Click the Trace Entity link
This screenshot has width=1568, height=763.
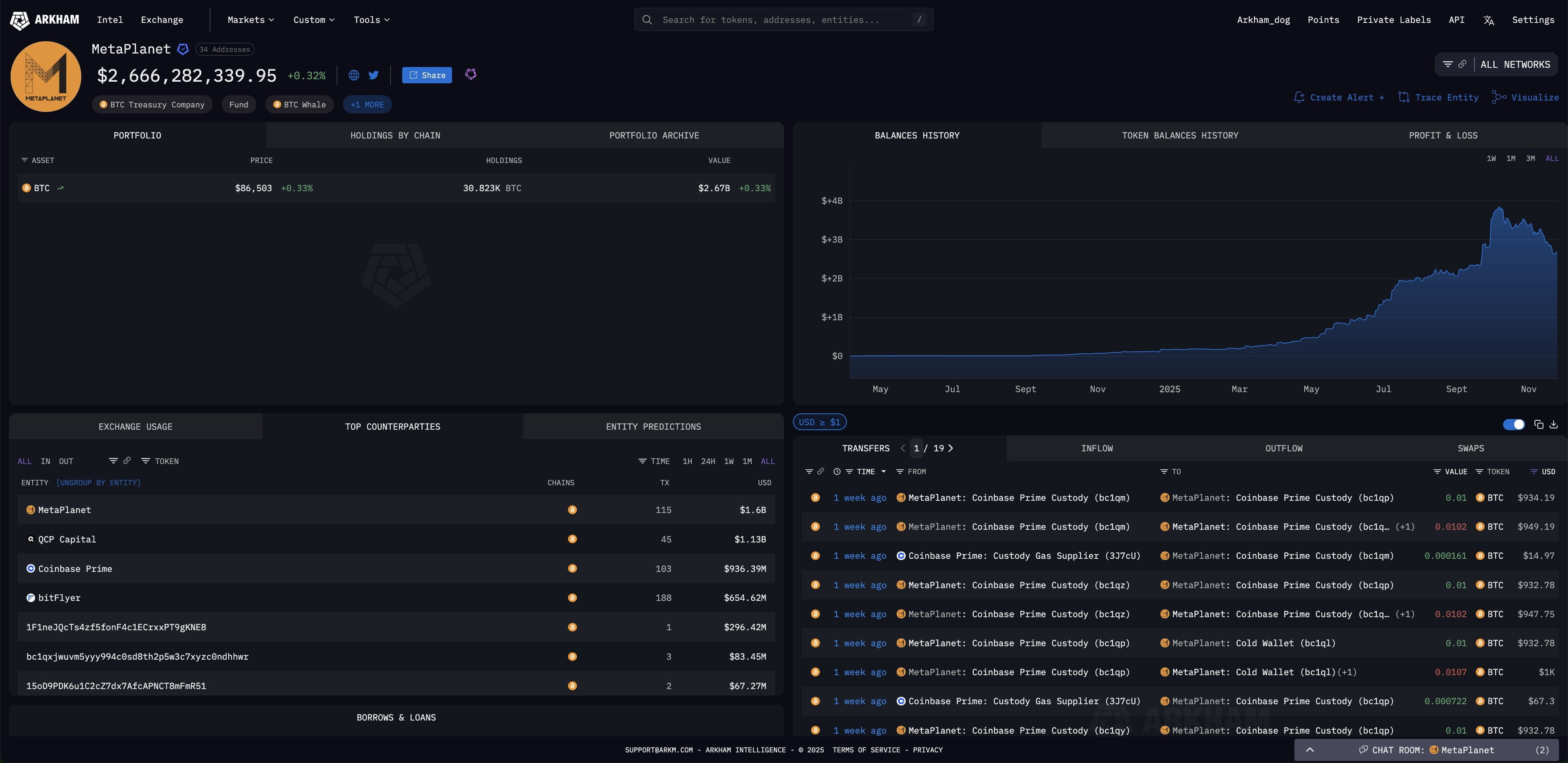pyautogui.click(x=1438, y=98)
